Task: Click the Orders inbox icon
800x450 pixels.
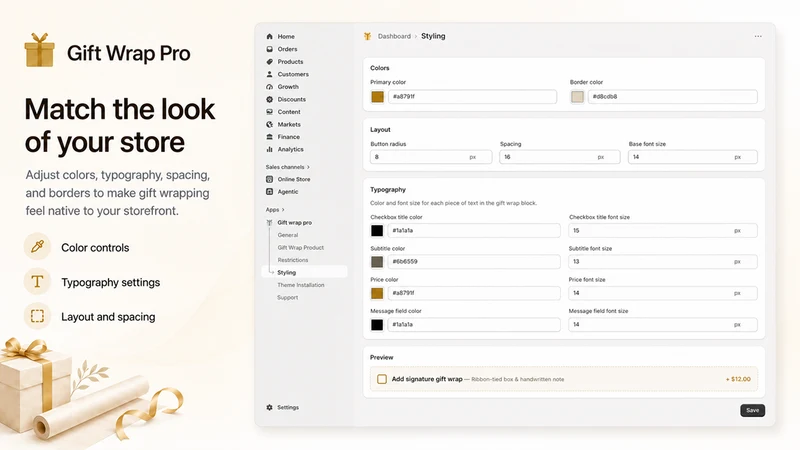Action: 269,49
